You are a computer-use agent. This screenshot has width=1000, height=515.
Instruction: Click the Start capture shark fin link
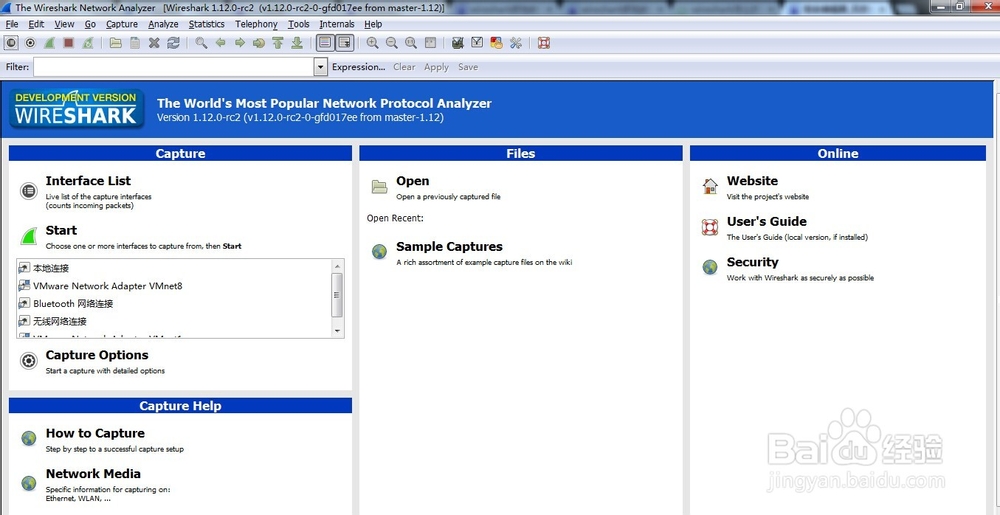pos(61,230)
